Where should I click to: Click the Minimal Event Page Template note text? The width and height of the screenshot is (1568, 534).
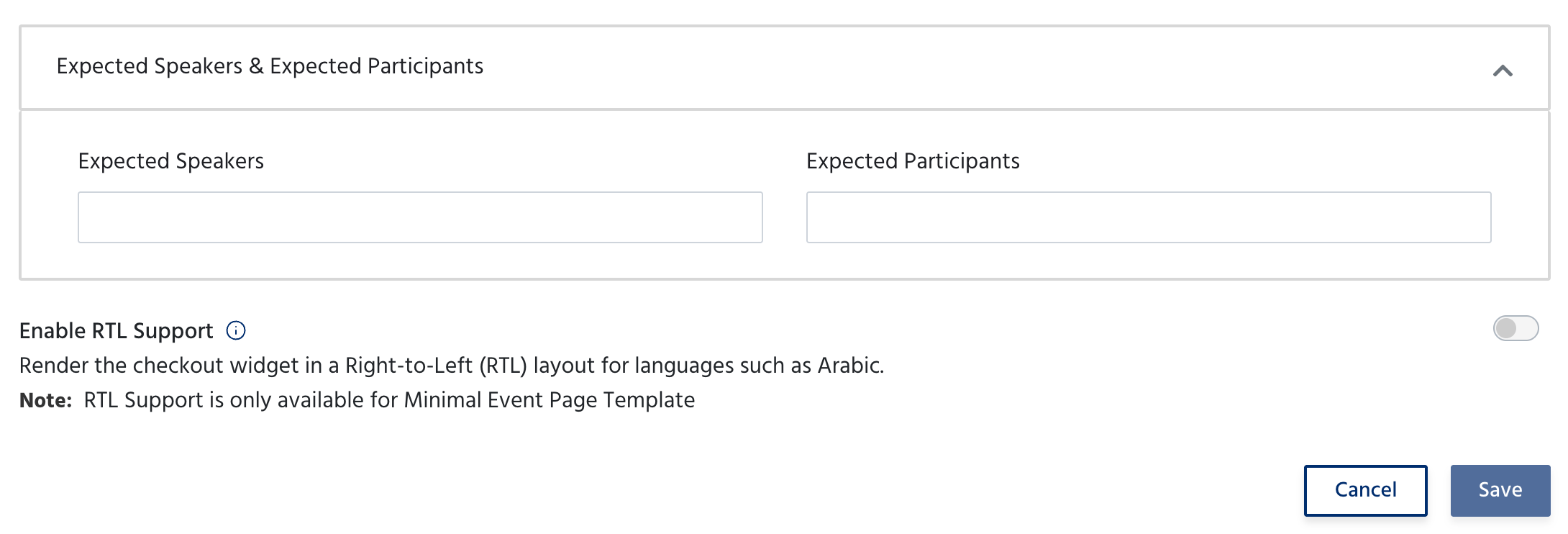(389, 400)
